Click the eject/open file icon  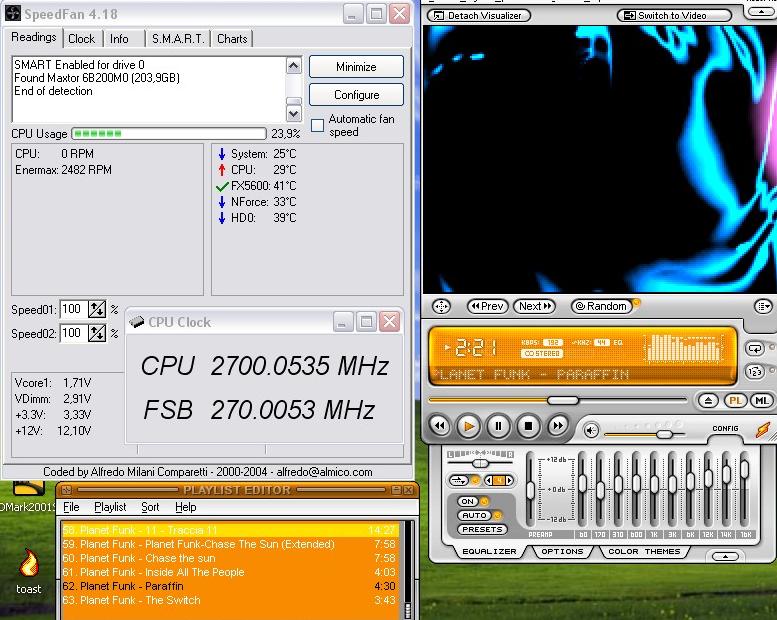[708, 400]
